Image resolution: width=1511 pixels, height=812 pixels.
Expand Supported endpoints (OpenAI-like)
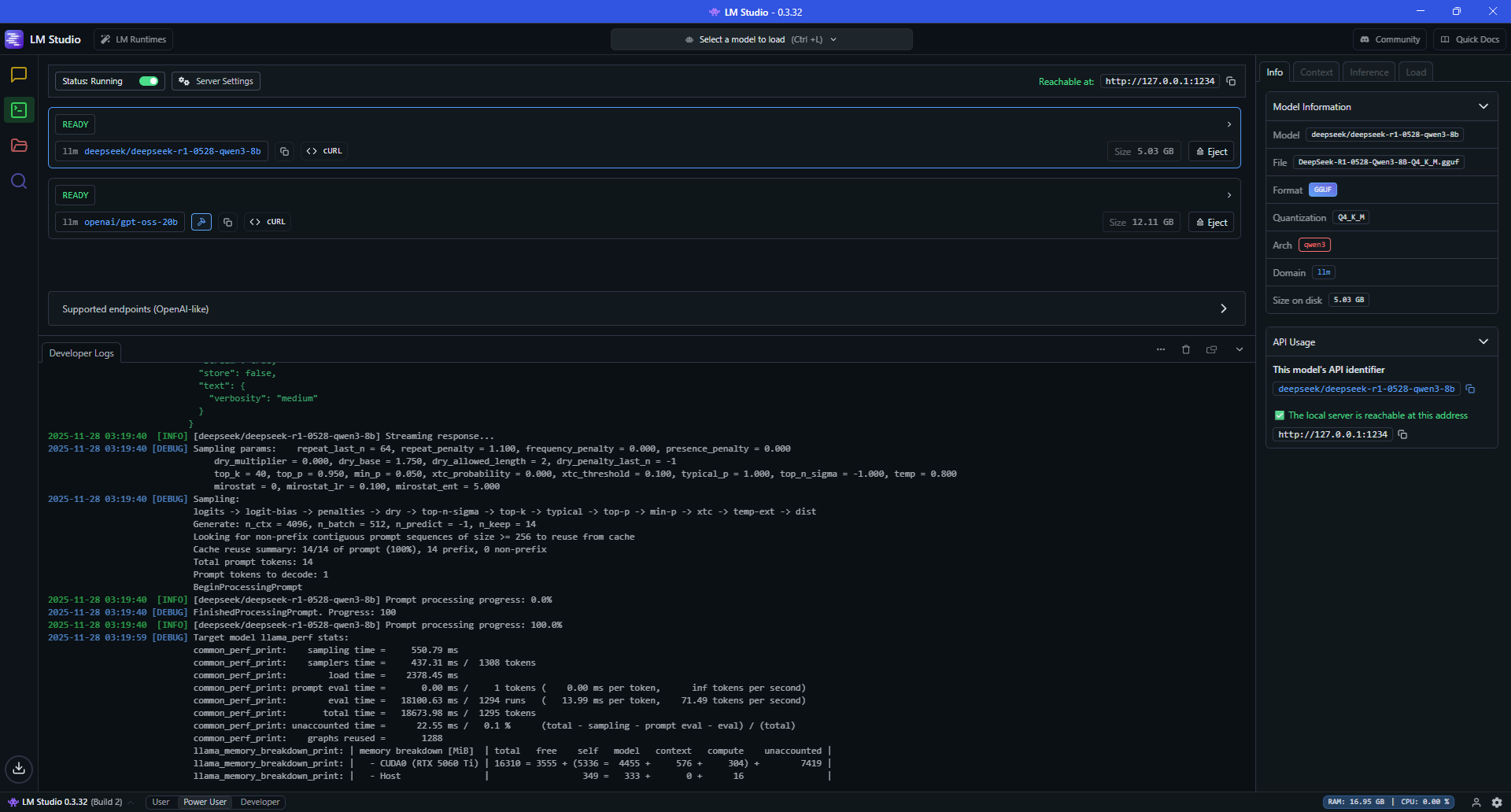tap(646, 308)
